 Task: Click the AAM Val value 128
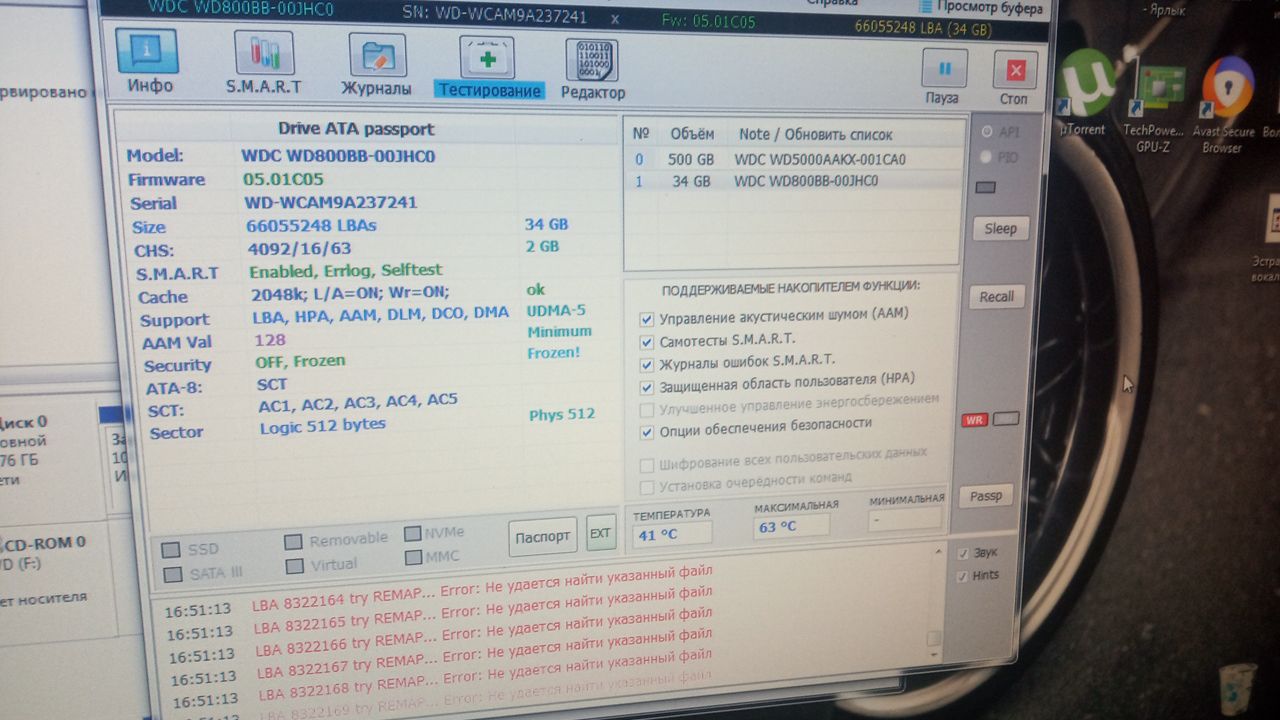pos(270,340)
